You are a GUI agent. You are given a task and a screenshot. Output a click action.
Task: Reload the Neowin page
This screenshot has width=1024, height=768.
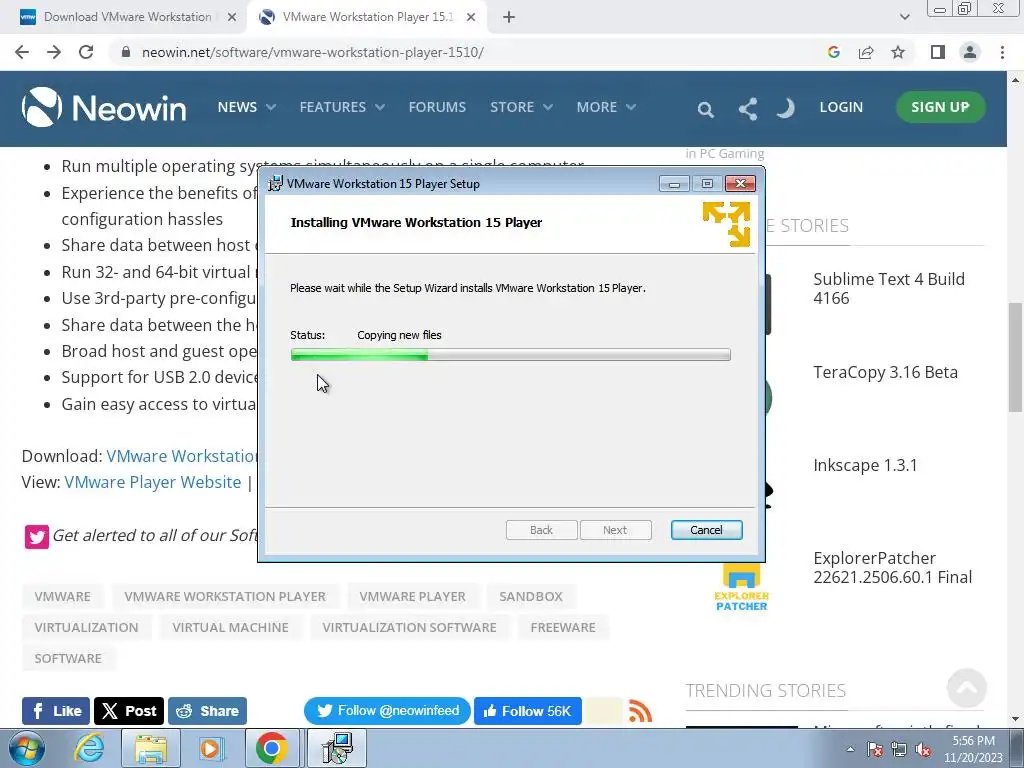pos(86,52)
